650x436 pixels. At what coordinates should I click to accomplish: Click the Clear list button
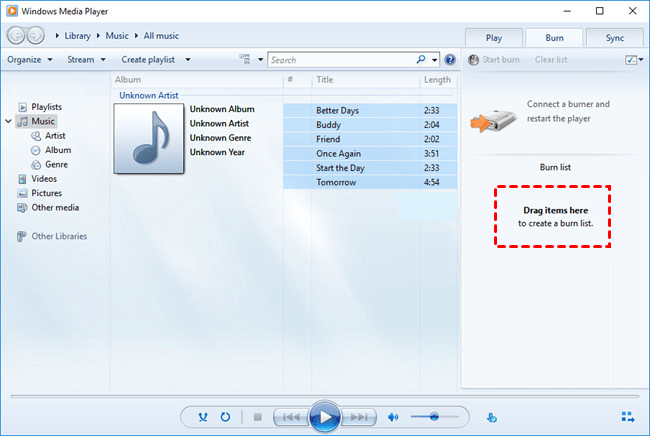coord(551,60)
